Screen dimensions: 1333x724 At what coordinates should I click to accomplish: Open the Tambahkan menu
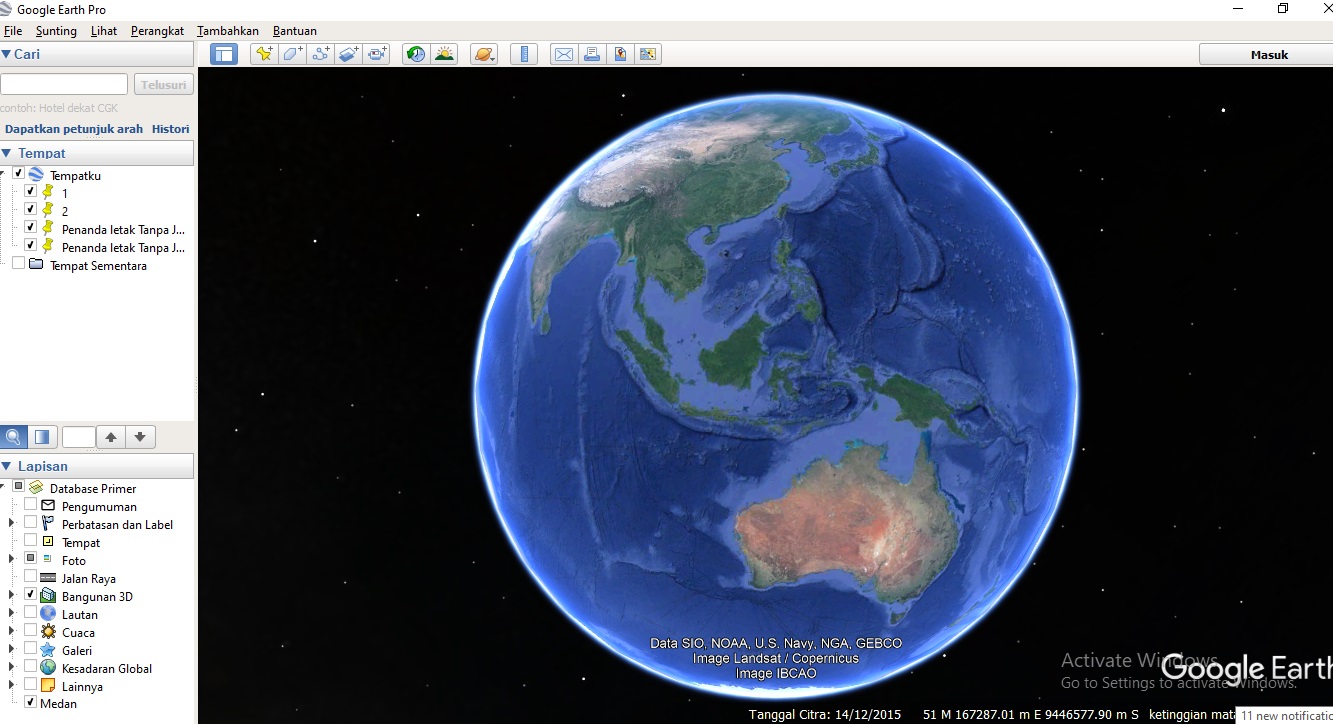click(x=228, y=31)
